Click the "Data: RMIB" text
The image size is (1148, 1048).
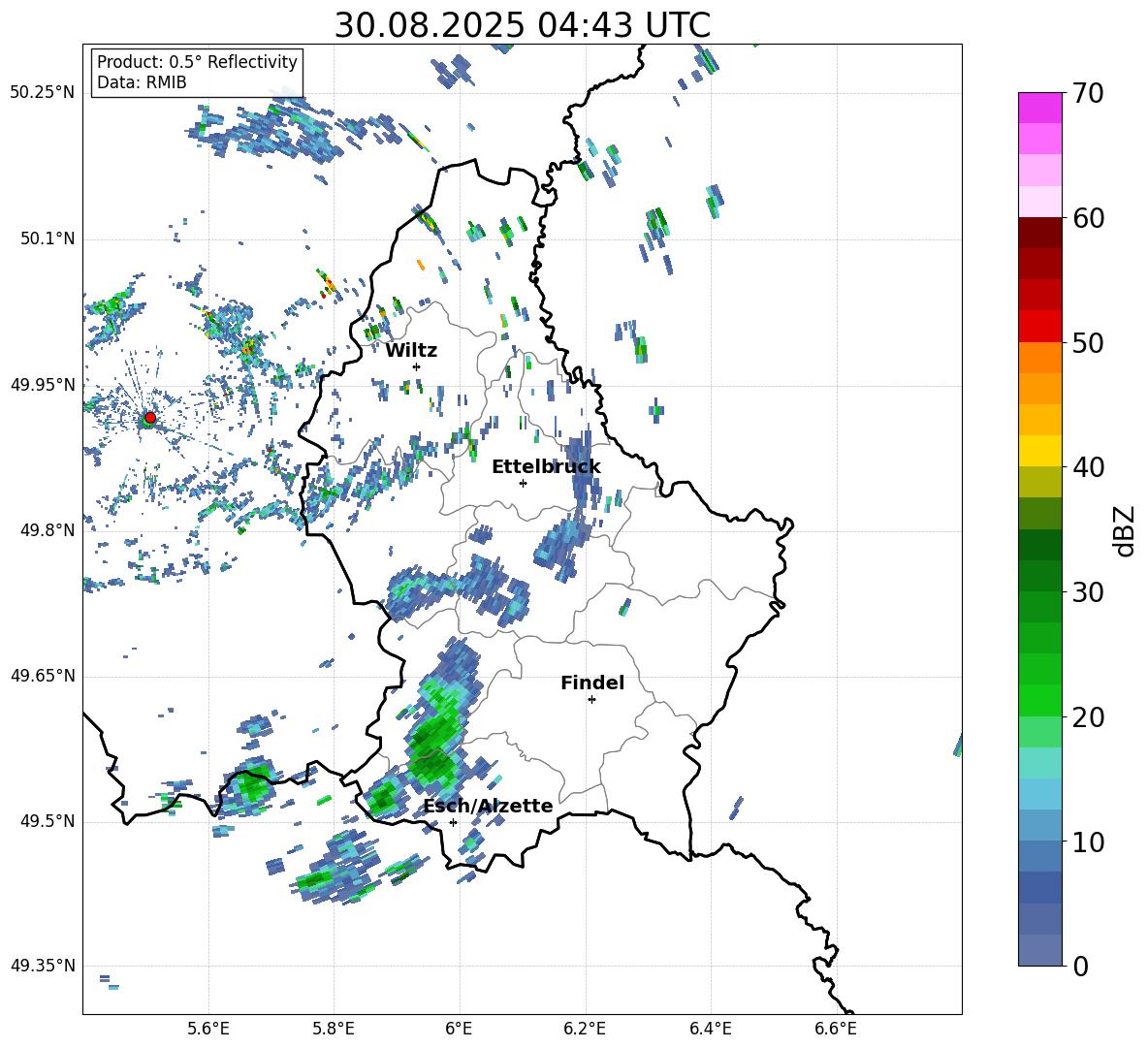[x=142, y=82]
